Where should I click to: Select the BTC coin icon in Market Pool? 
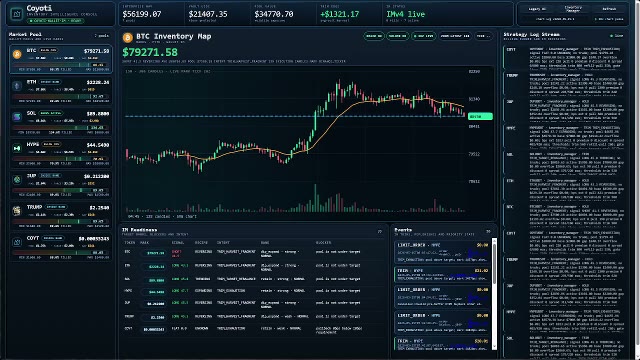(17, 54)
